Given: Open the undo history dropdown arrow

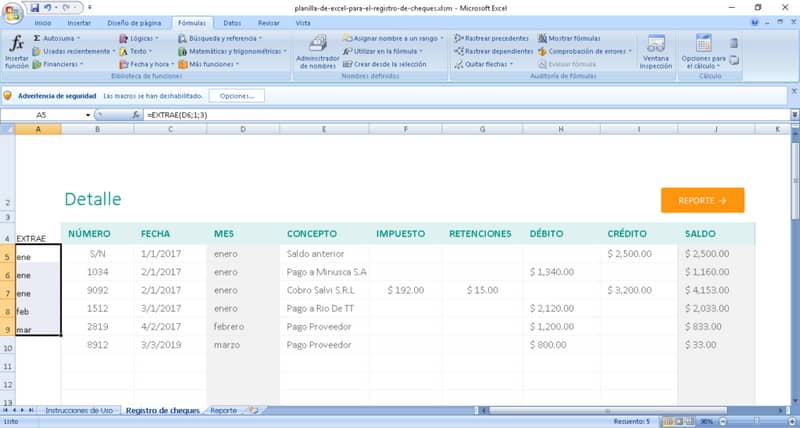Looking at the screenshot, I should 55,8.
